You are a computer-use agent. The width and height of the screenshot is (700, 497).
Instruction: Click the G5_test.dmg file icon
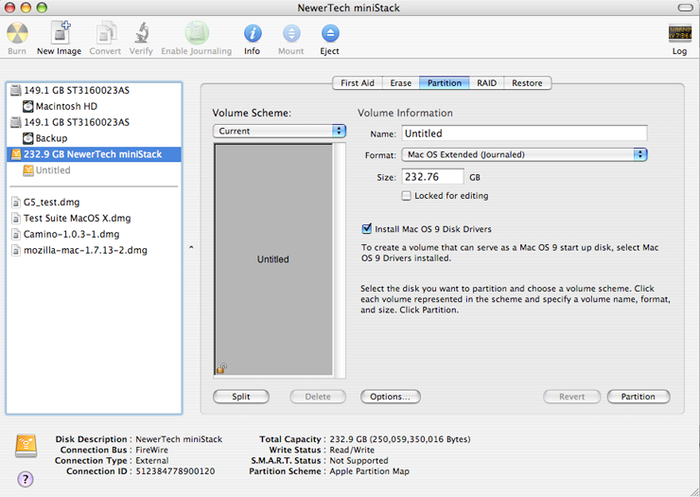coord(16,202)
